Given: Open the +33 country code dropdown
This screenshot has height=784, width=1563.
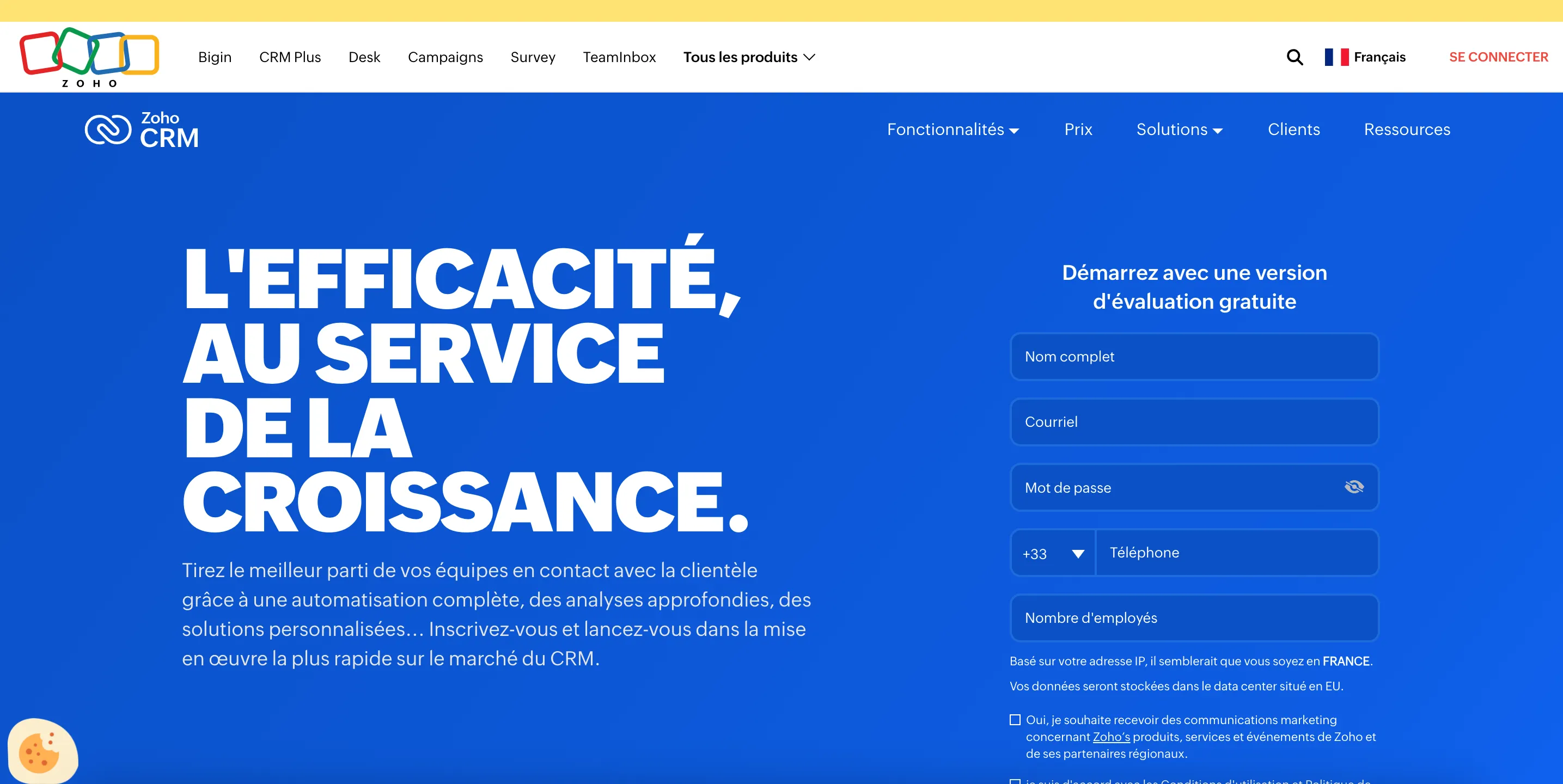Looking at the screenshot, I should (1053, 553).
